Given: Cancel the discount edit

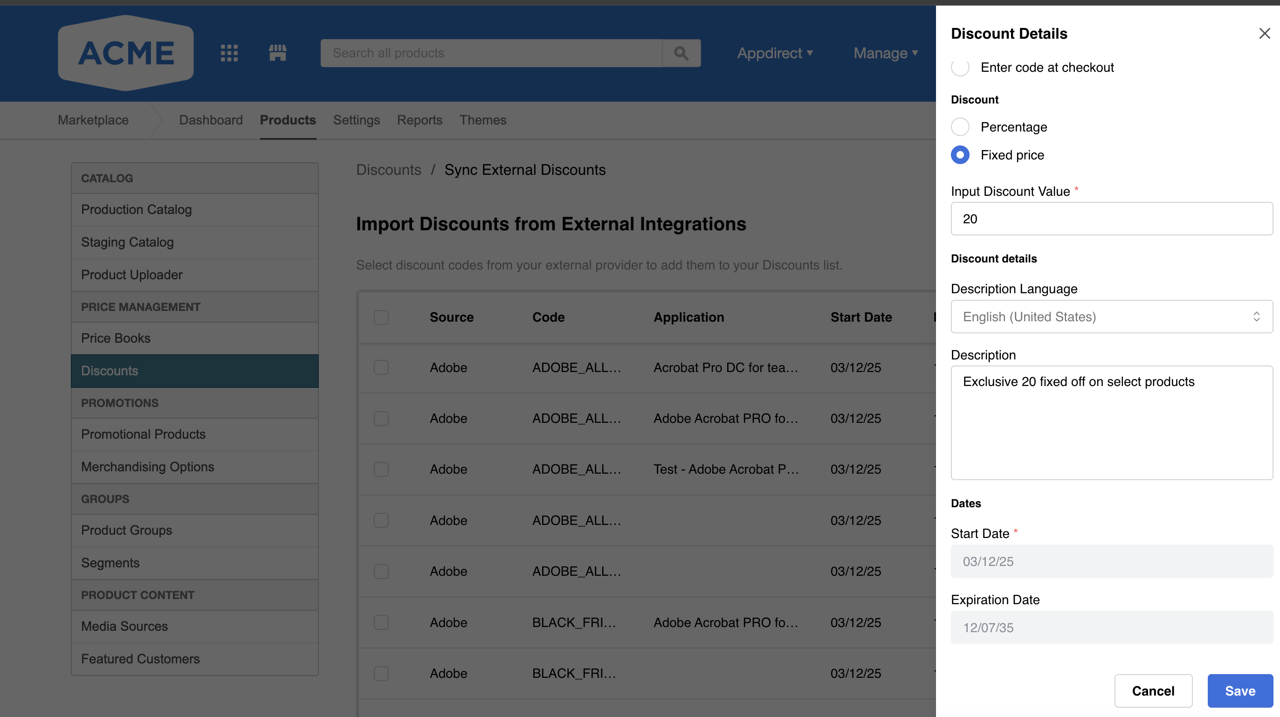Looking at the screenshot, I should (1152, 691).
